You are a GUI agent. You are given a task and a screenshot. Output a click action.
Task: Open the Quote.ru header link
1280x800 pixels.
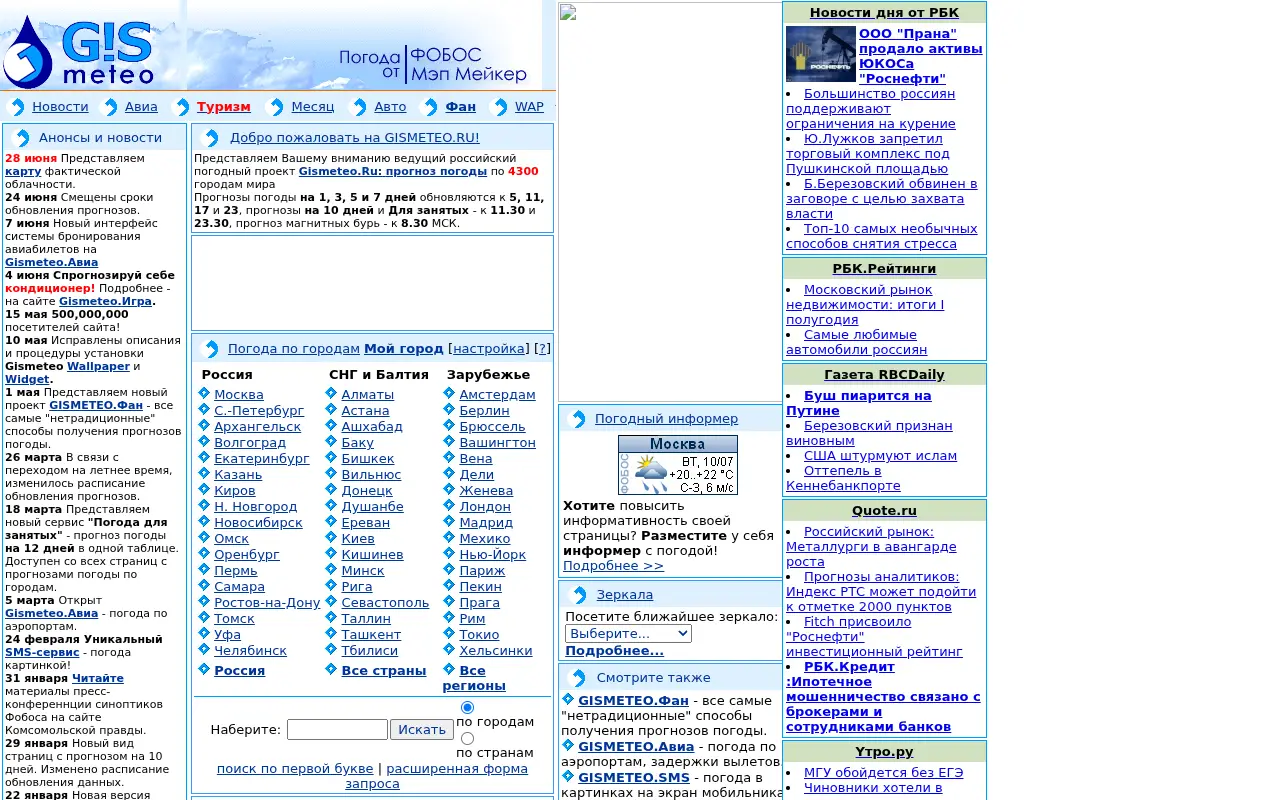[884, 511]
